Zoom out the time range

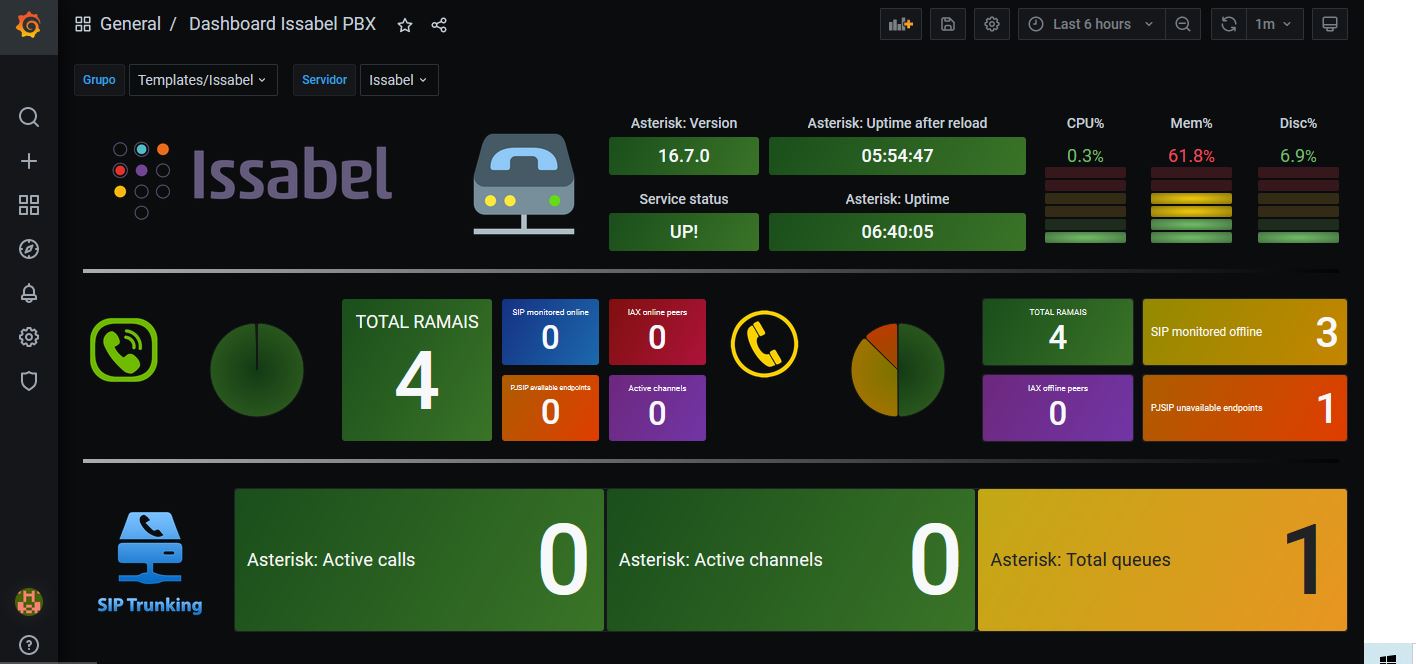[x=1183, y=24]
